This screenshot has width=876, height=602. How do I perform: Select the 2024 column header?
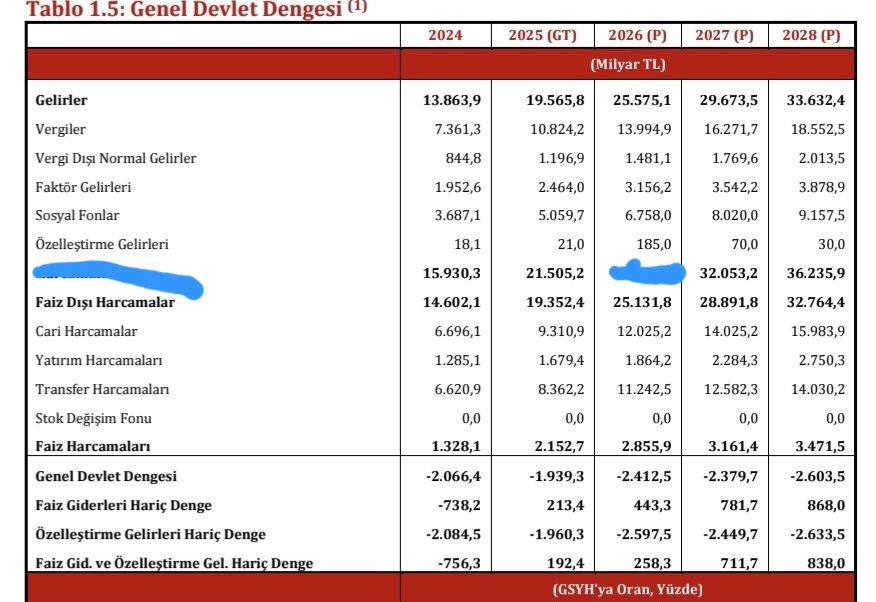click(445, 35)
